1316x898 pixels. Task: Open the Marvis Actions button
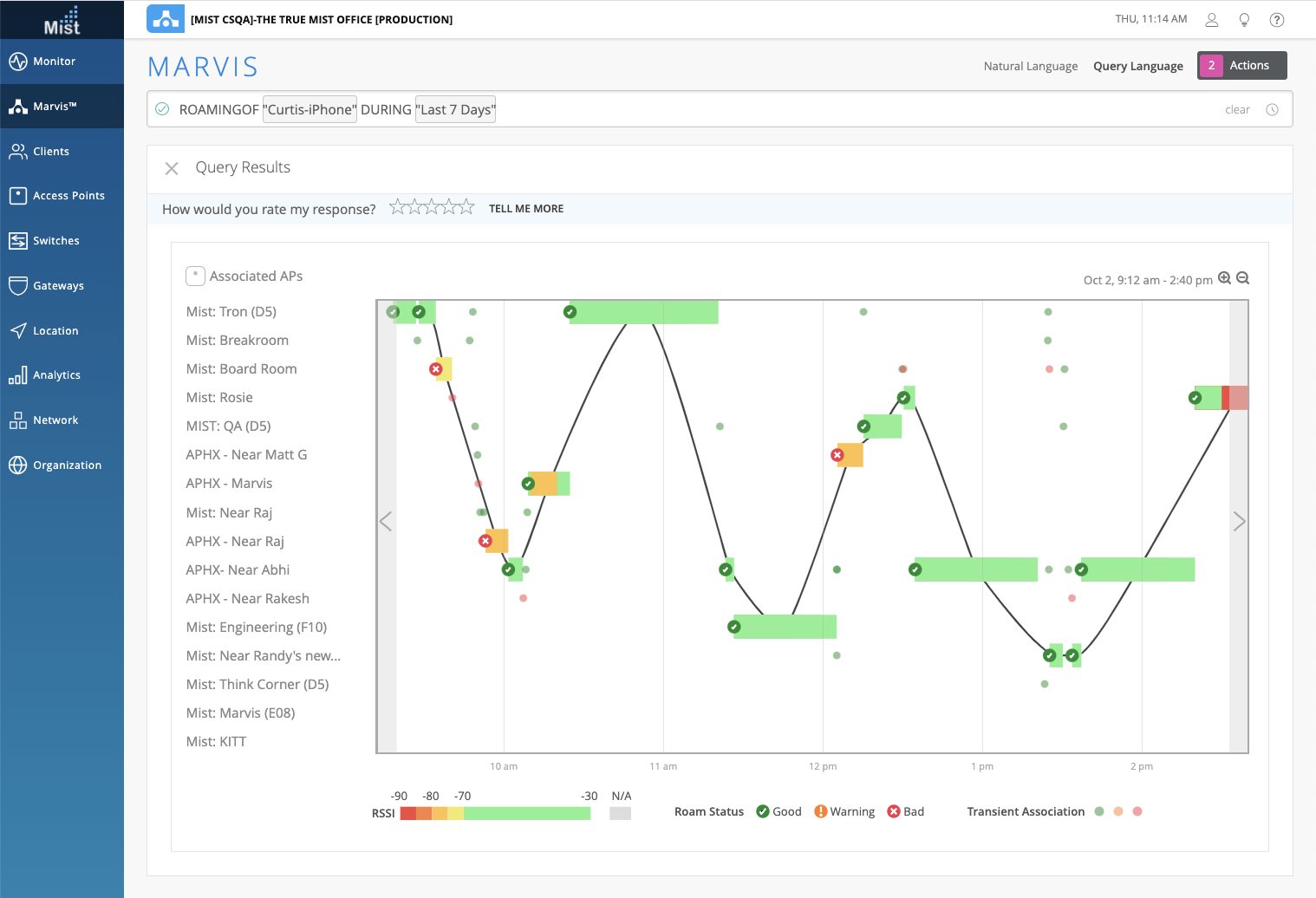[x=1241, y=66]
